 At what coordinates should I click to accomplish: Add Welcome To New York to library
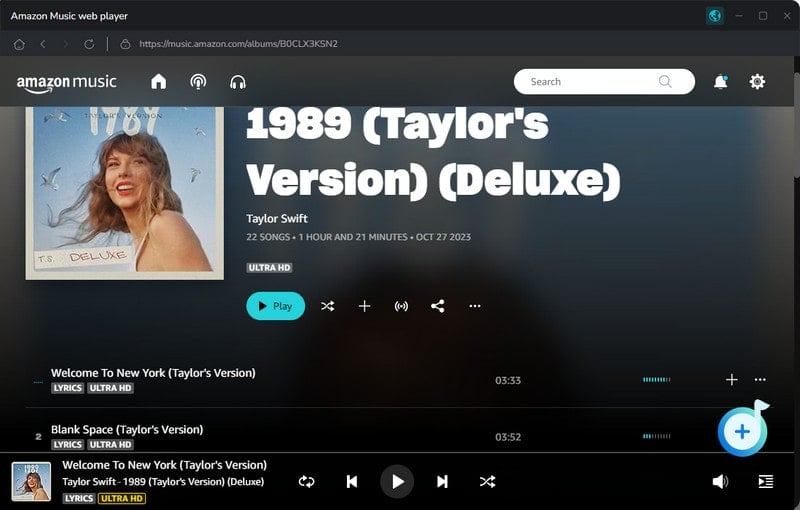pyautogui.click(x=732, y=379)
